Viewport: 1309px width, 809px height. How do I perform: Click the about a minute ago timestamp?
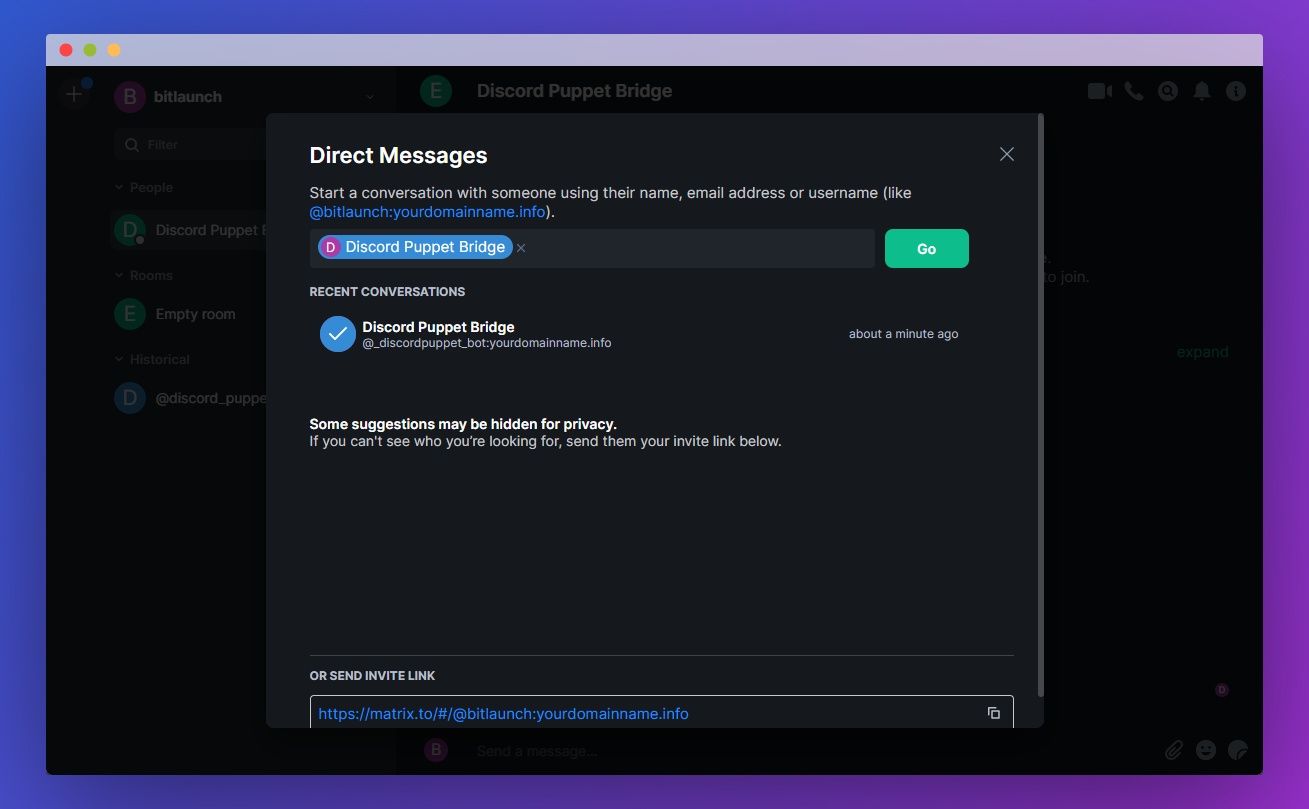[x=903, y=334]
